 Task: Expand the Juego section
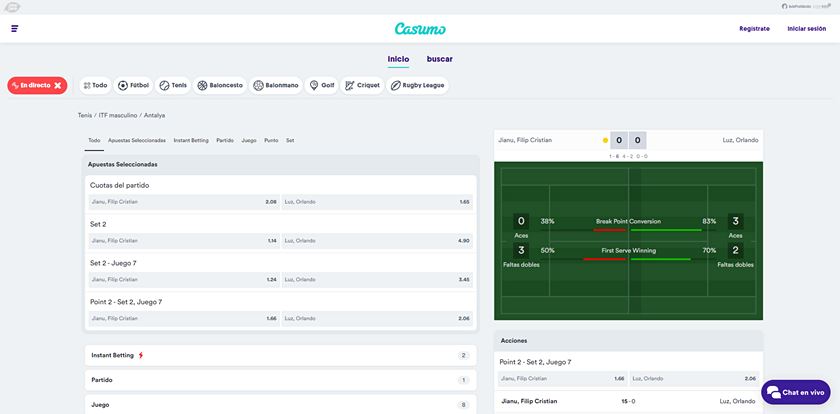coord(281,404)
